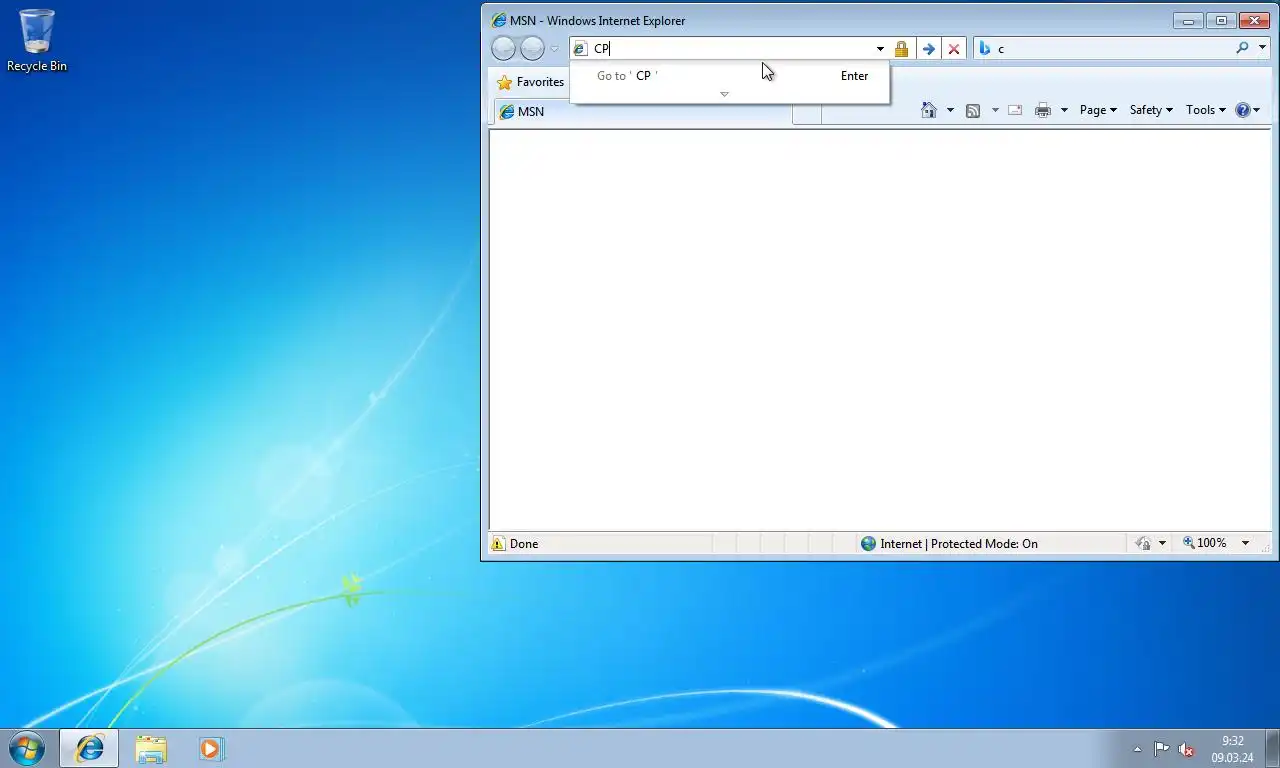Click the Action Center flag icon
Screen dimensions: 1280x768
[1161, 749]
